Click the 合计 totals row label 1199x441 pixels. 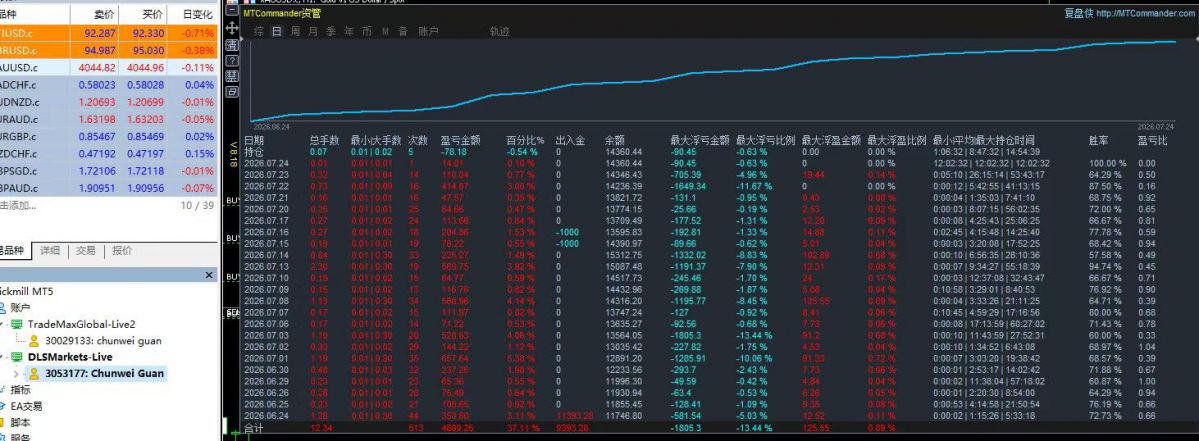pyautogui.click(x=253, y=428)
